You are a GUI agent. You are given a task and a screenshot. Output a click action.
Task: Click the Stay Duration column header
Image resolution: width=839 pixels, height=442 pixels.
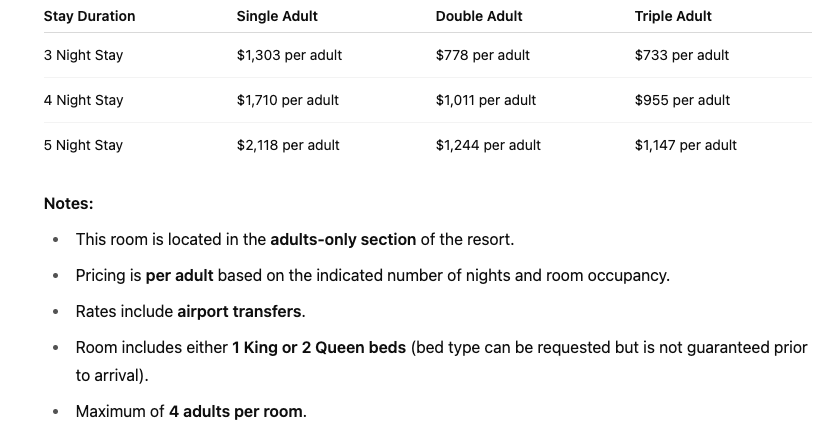tap(89, 16)
